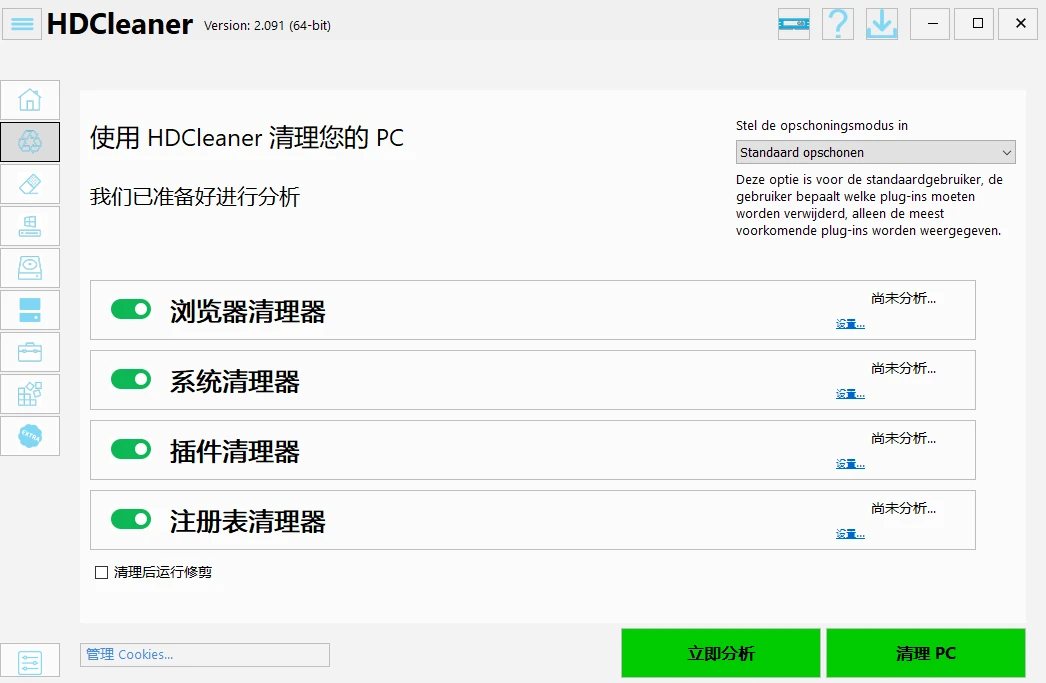Expand details under 系统清理器

[x=849, y=393]
